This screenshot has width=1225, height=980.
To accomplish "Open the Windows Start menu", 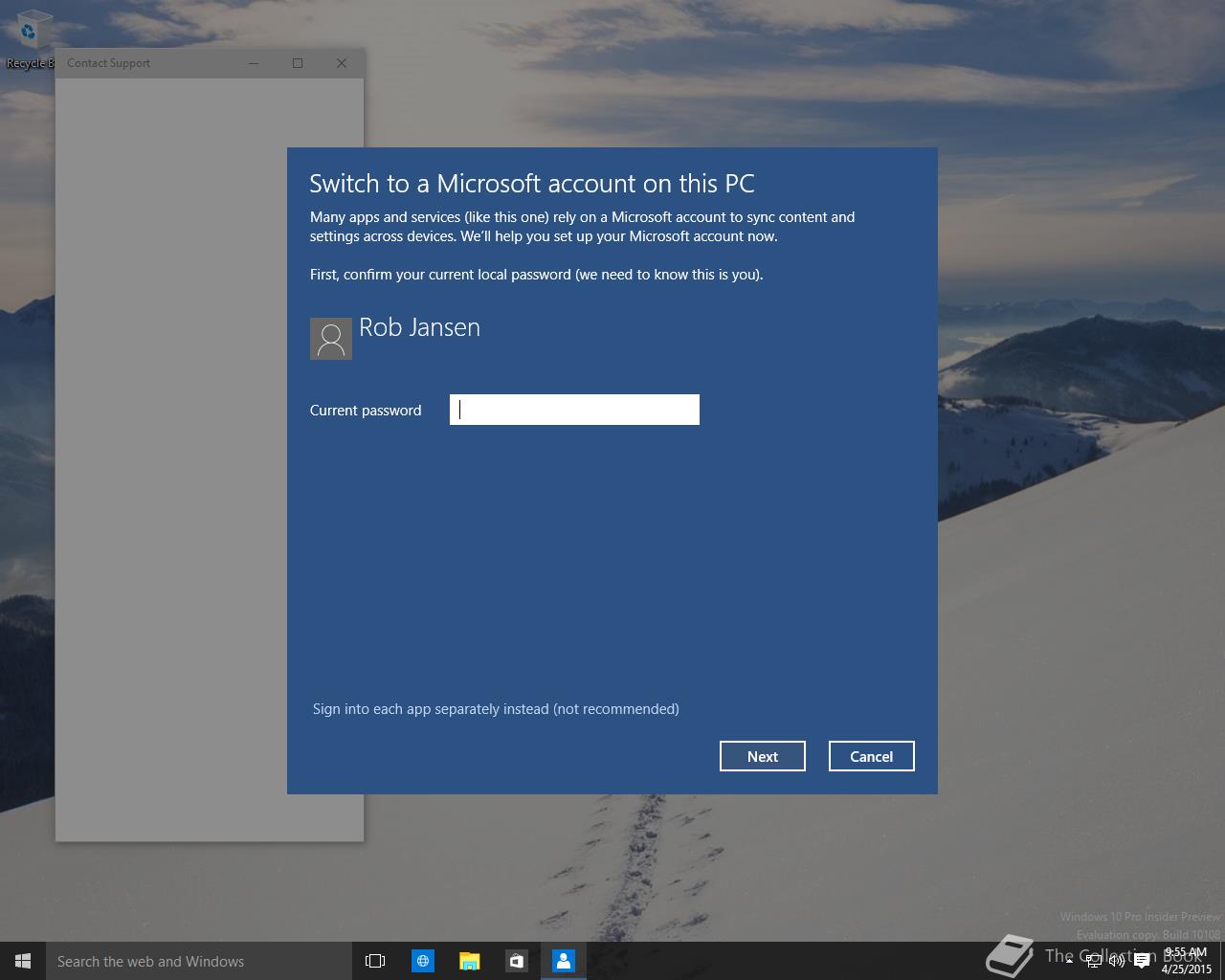I will coord(23,961).
